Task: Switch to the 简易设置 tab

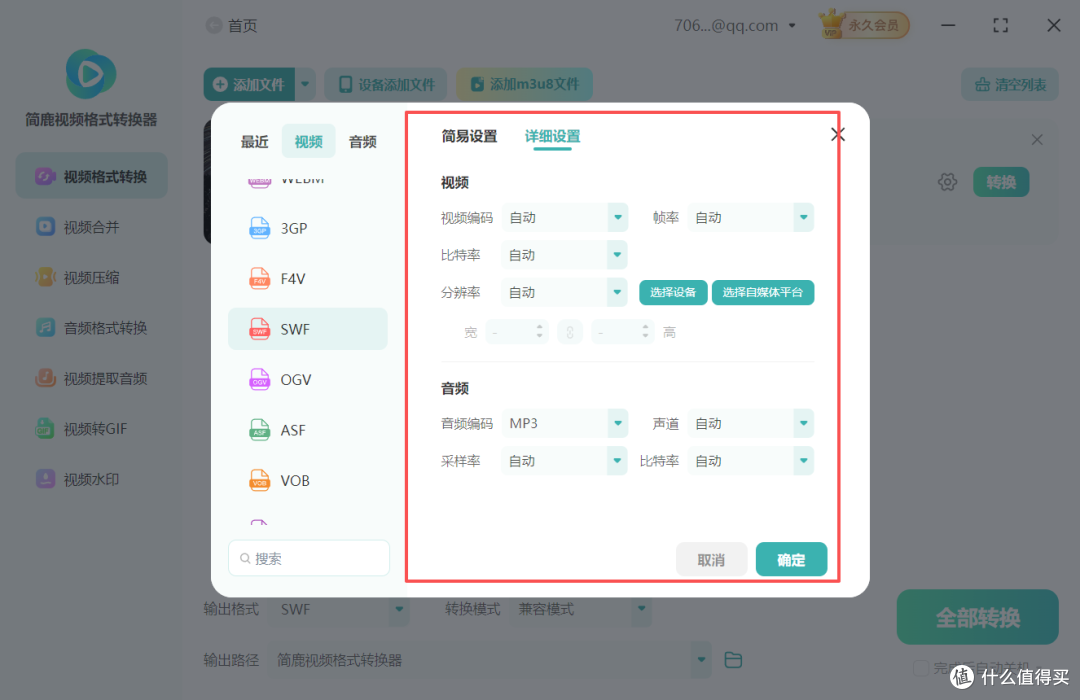Action: click(x=469, y=136)
